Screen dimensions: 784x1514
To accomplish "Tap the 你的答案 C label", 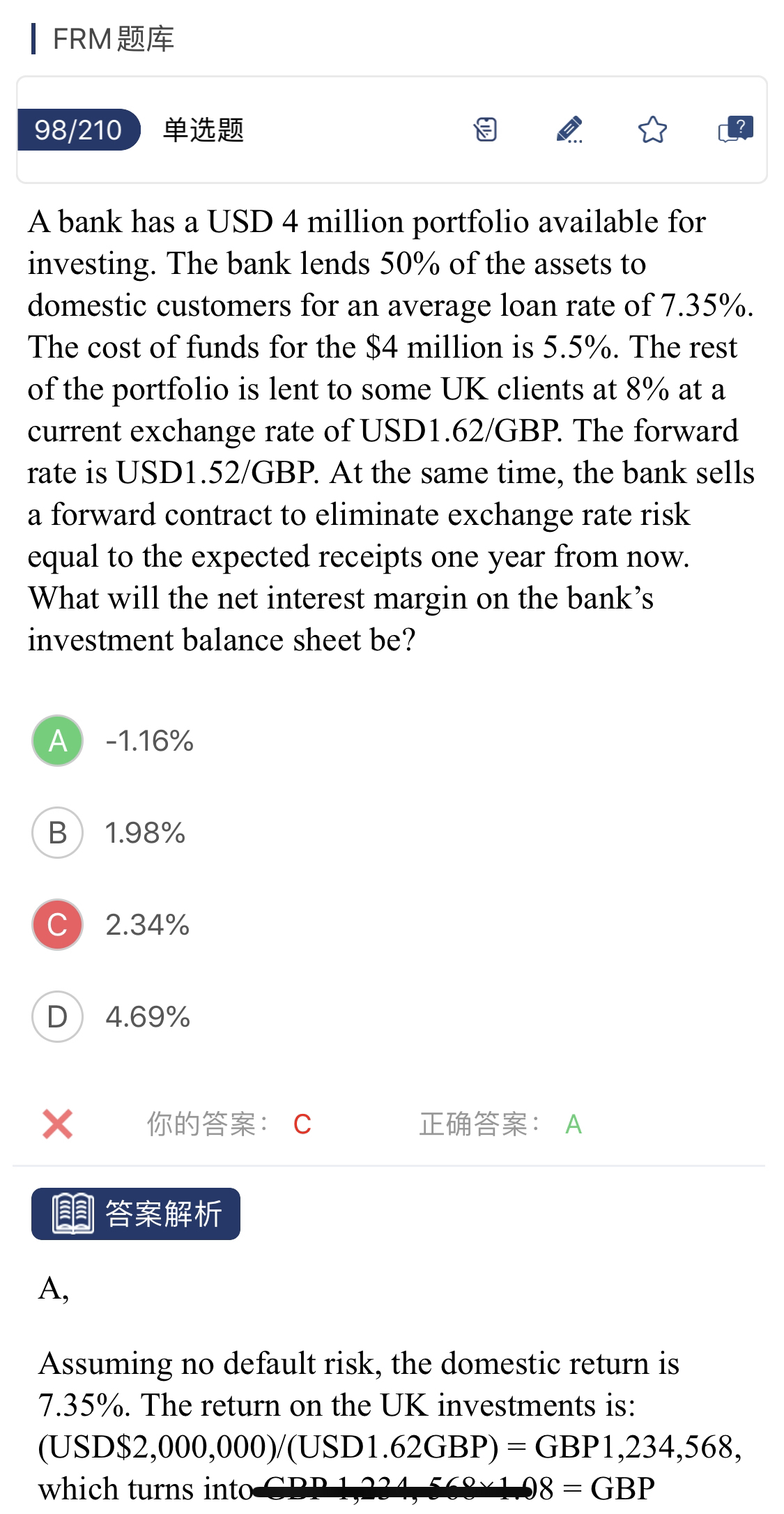I will 229,1124.
